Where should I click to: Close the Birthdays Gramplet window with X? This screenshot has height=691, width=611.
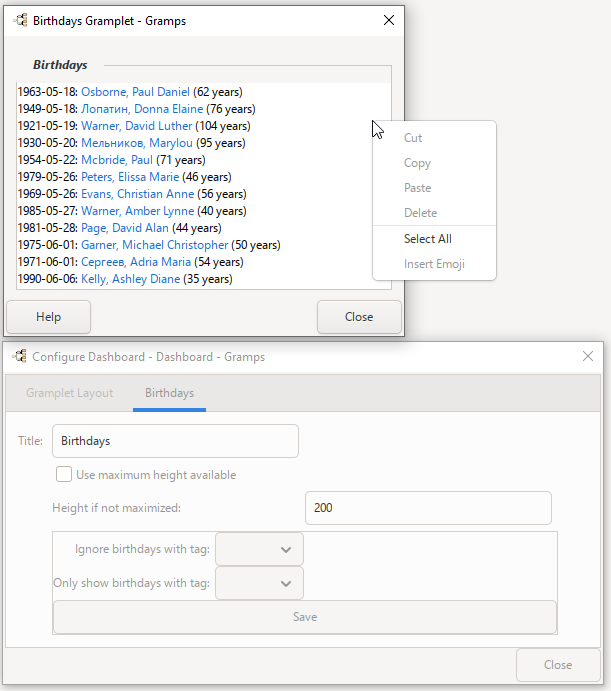pos(389,20)
